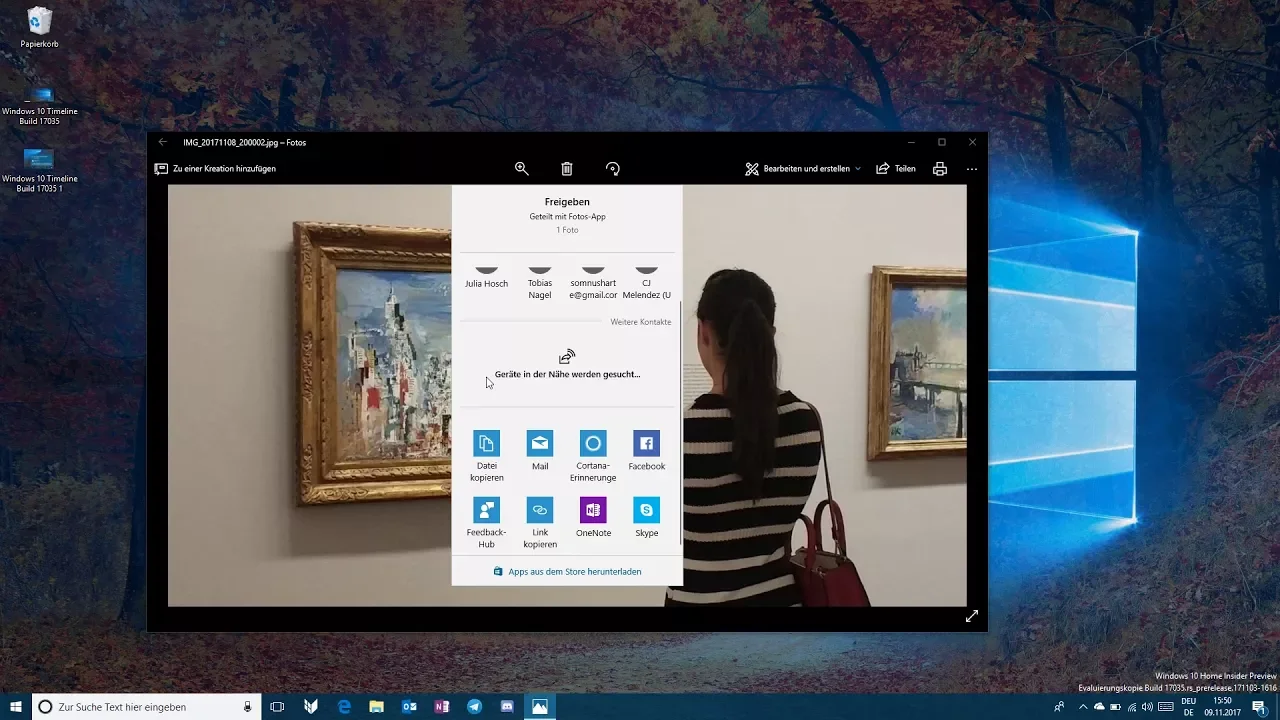Create a Cortana-Erinnerung from the photo

pyautogui.click(x=593, y=443)
